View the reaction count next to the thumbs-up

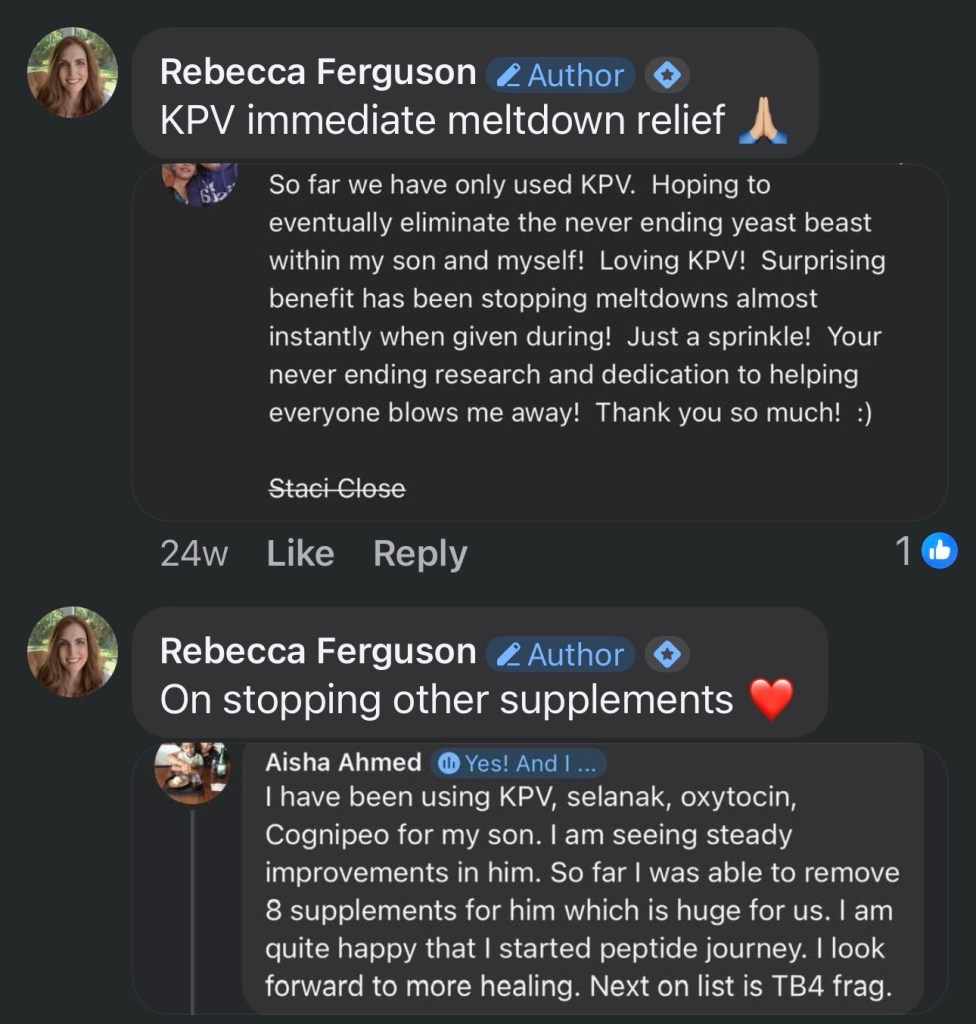[904, 551]
